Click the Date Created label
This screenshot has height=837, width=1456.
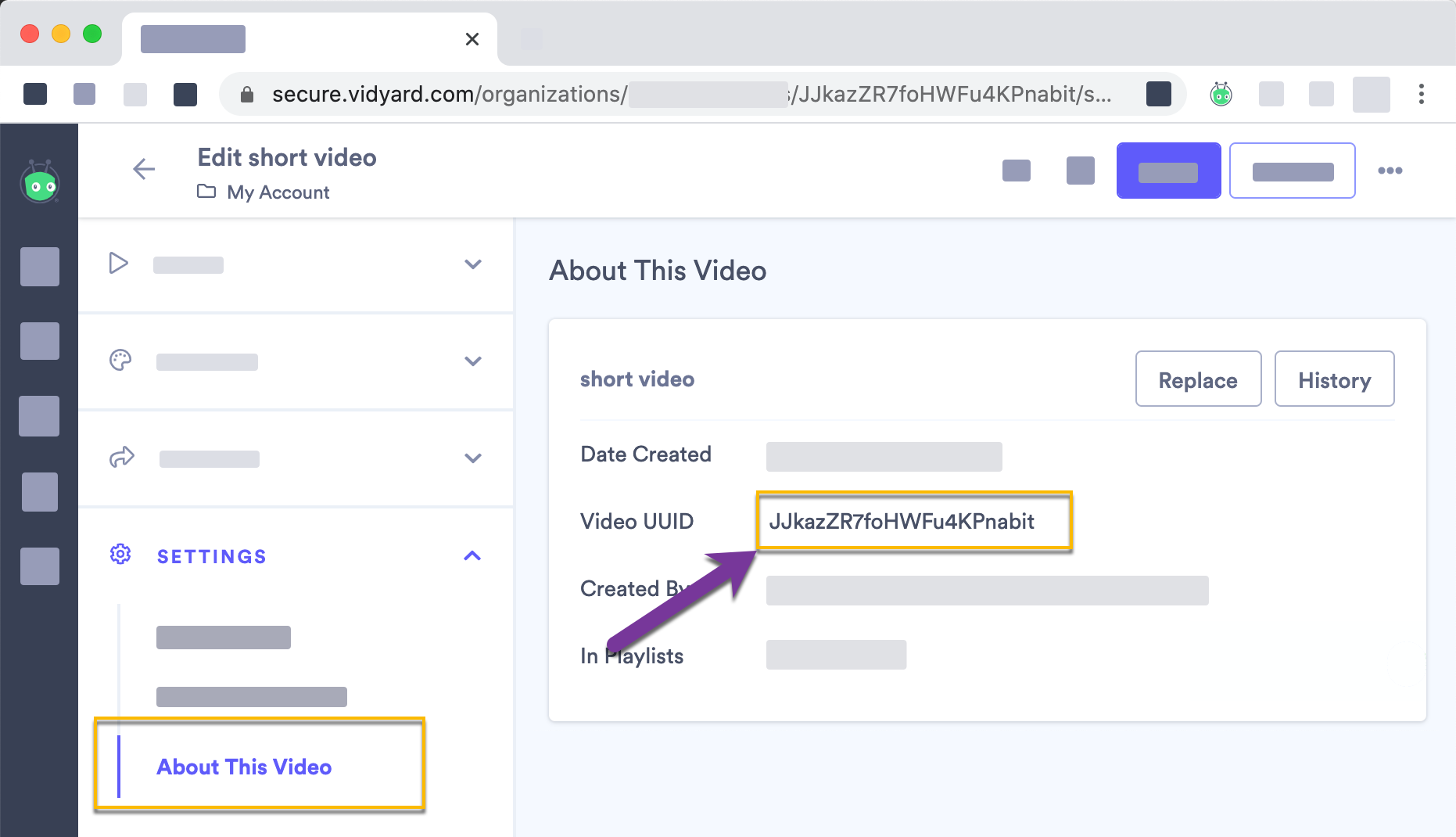coord(646,454)
